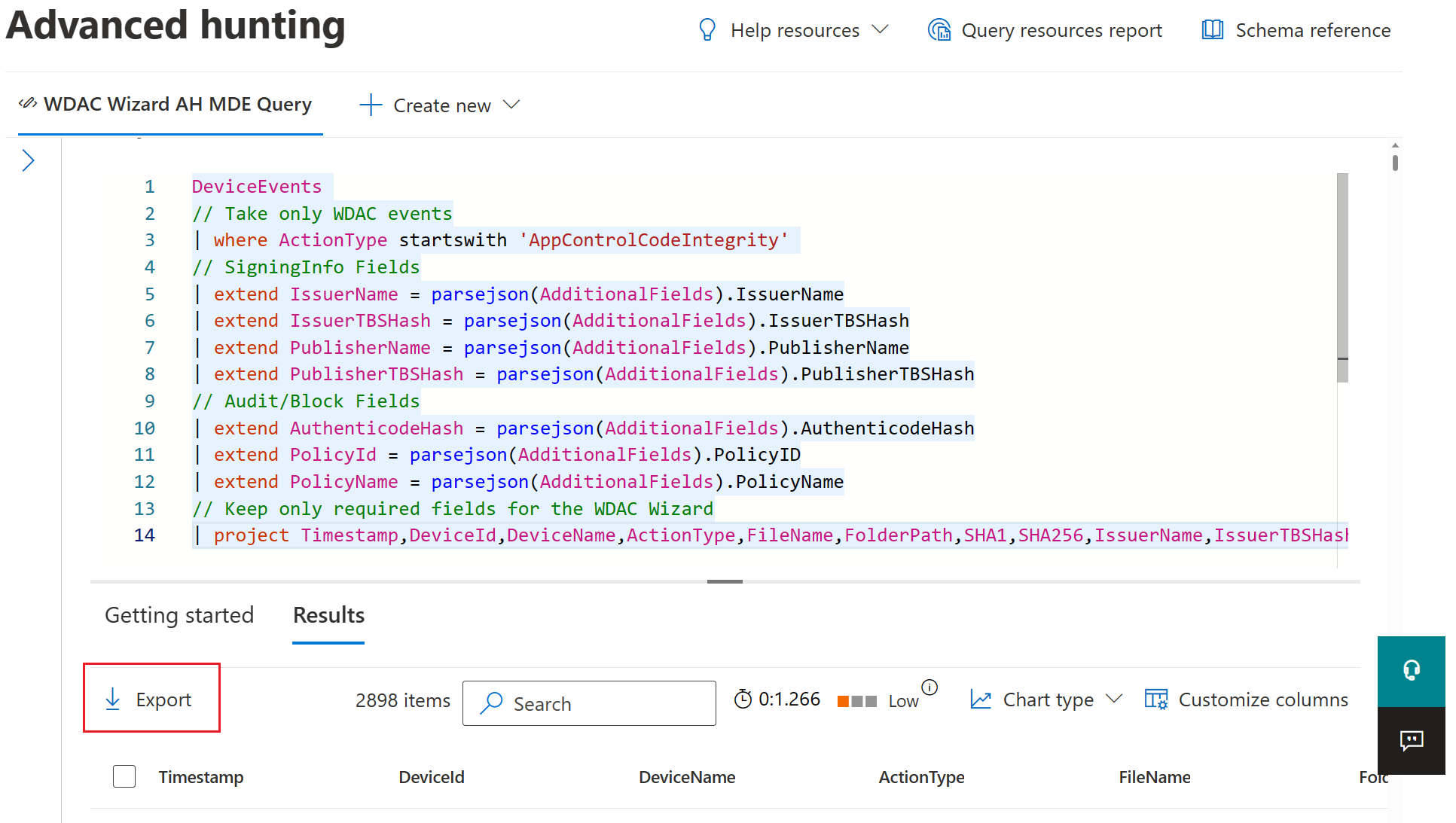
Task: Expand the collapsed left schema pane
Action: tap(28, 160)
